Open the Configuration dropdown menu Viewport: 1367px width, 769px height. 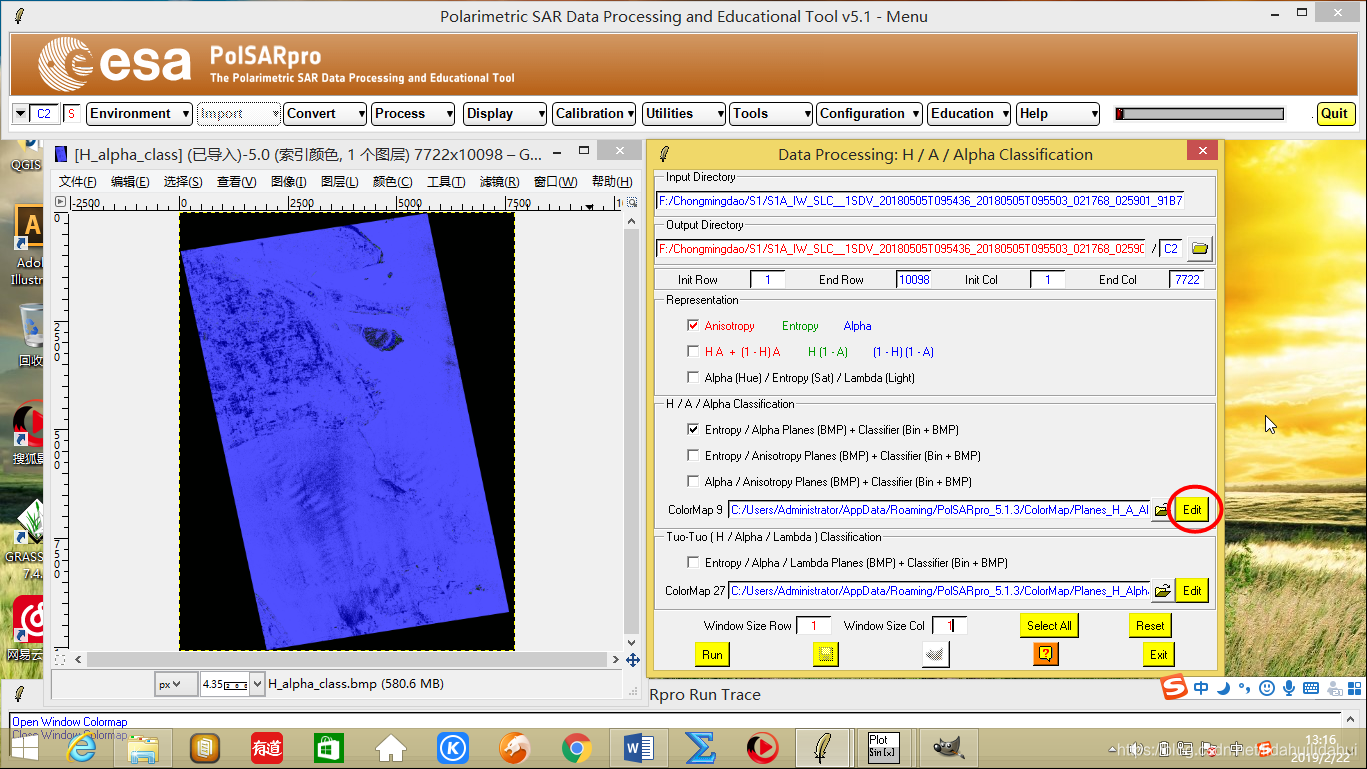tap(869, 114)
